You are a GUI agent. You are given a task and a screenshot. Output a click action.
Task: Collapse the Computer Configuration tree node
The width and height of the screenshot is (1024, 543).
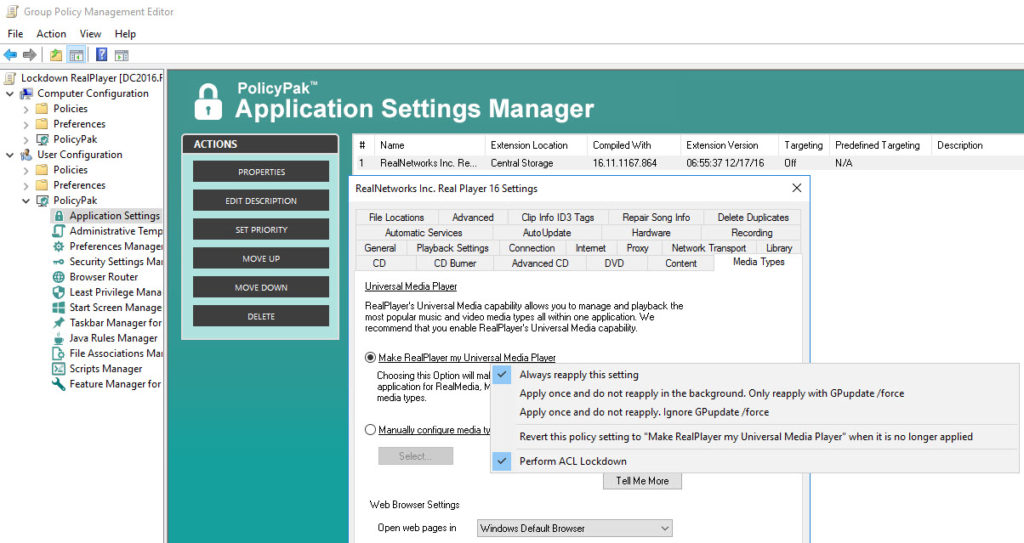tap(10, 93)
